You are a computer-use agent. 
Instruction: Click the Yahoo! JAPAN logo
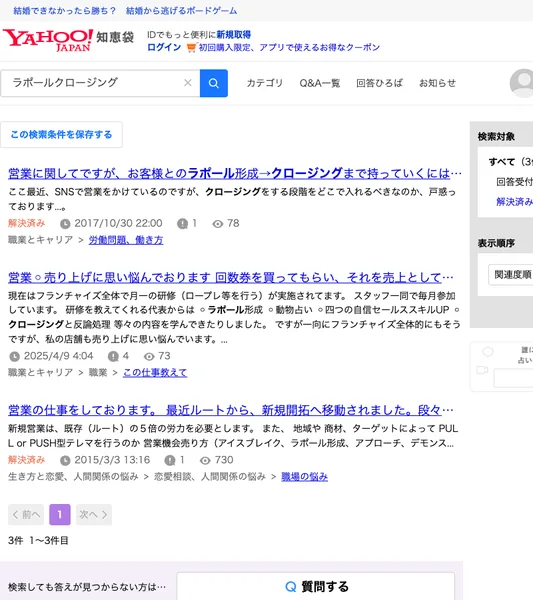47,40
